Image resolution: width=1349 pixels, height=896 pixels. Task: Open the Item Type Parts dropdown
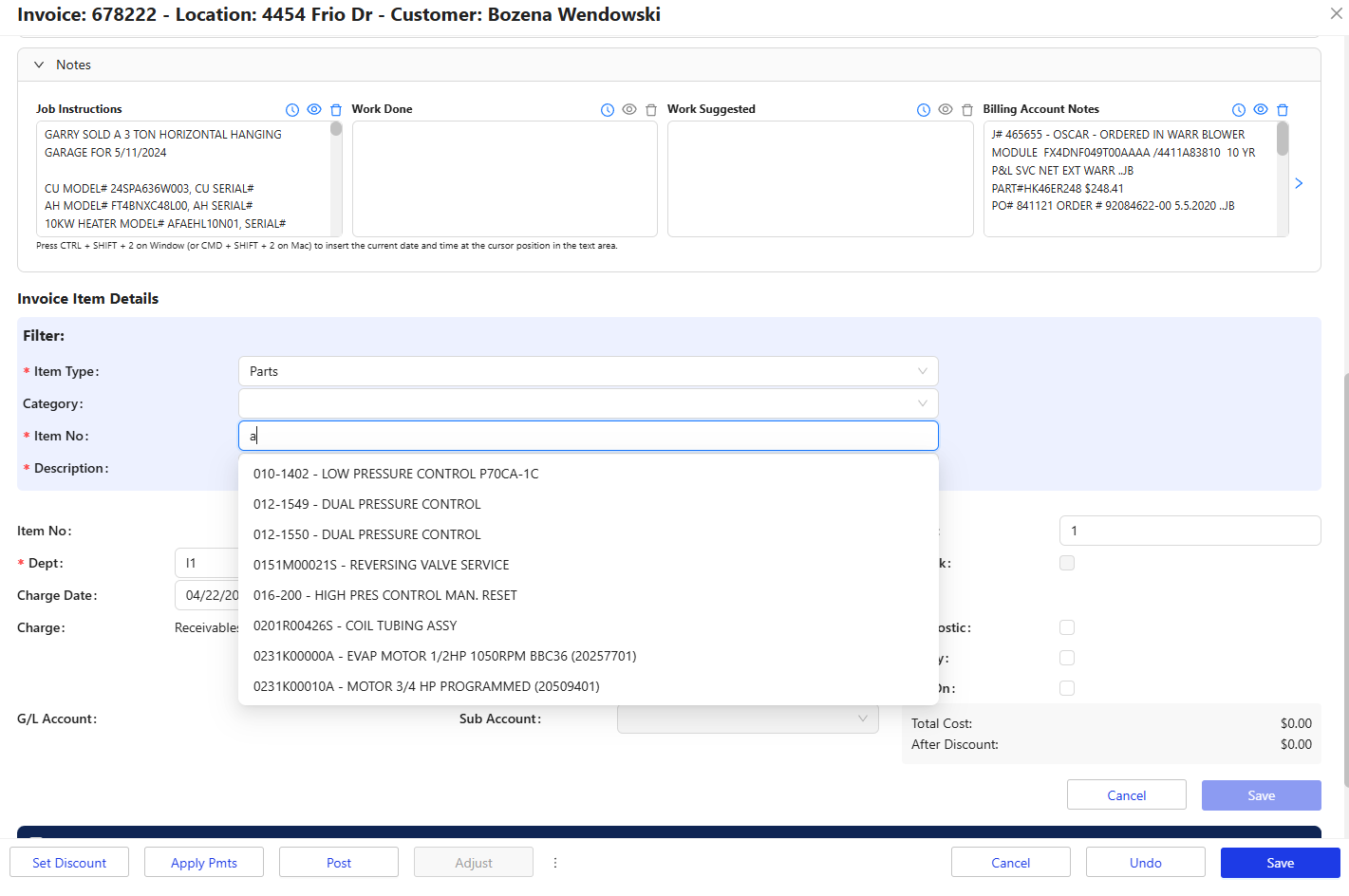click(589, 371)
